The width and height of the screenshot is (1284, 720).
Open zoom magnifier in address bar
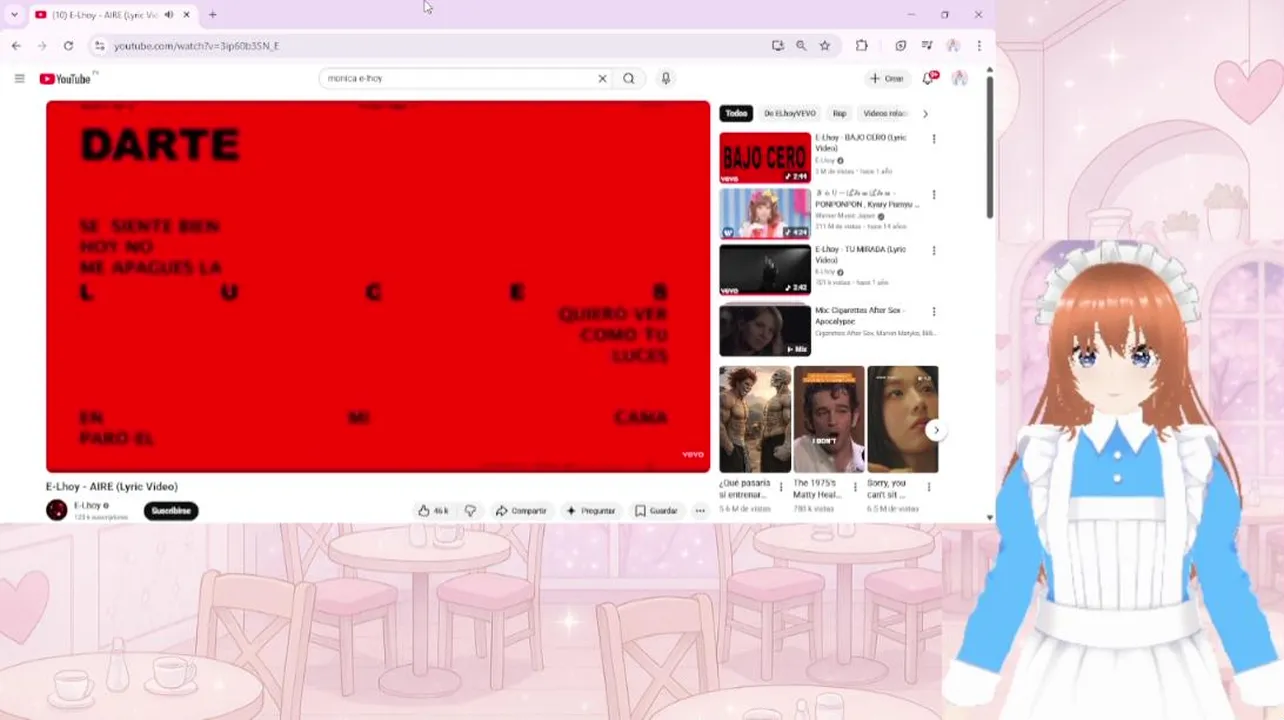point(801,46)
